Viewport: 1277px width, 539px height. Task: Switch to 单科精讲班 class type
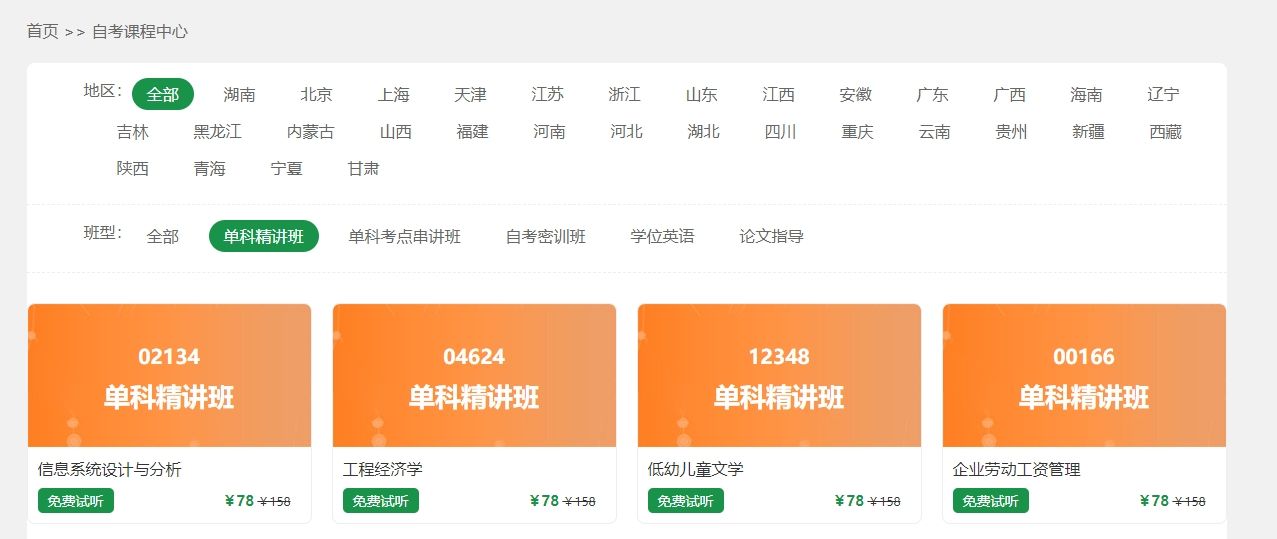pos(264,236)
